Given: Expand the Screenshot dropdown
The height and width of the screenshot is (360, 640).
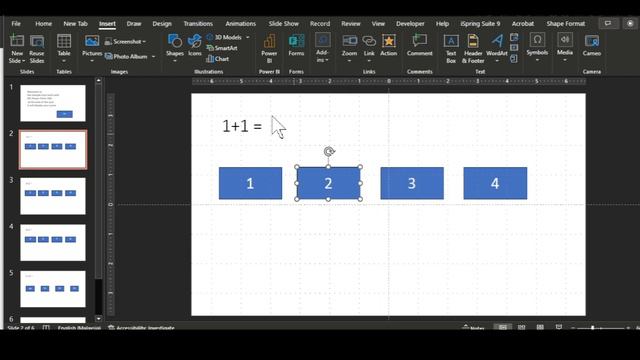Looking at the screenshot, I should pos(144,42).
